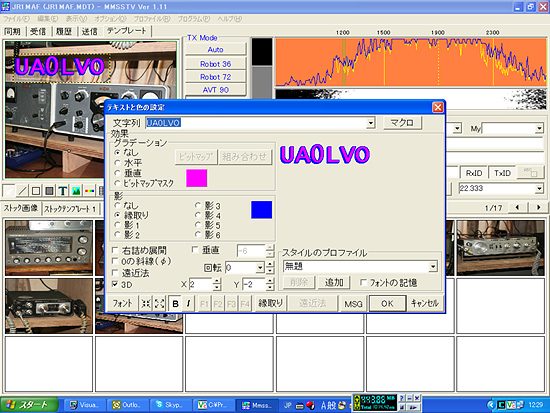This screenshot has height=413, width=550.
Task: Open the ストックテンプレート 1 tab
Action: tap(70, 209)
